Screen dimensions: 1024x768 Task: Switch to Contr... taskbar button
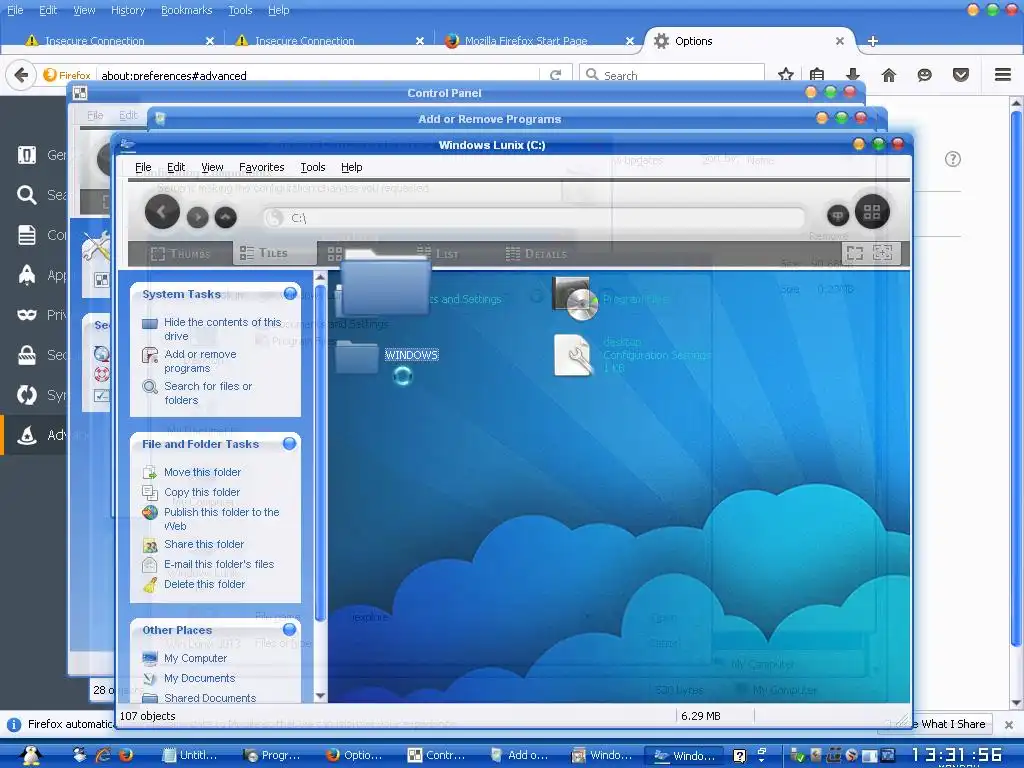(x=436, y=755)
